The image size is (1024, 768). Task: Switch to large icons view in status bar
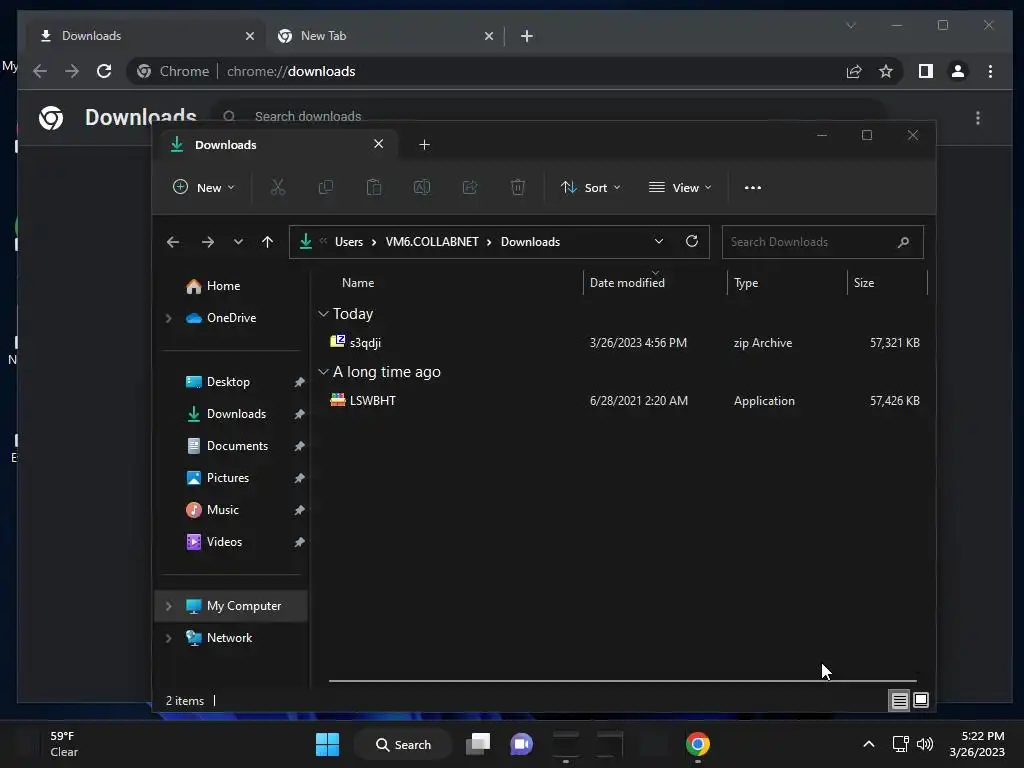(x=921, y=701)
